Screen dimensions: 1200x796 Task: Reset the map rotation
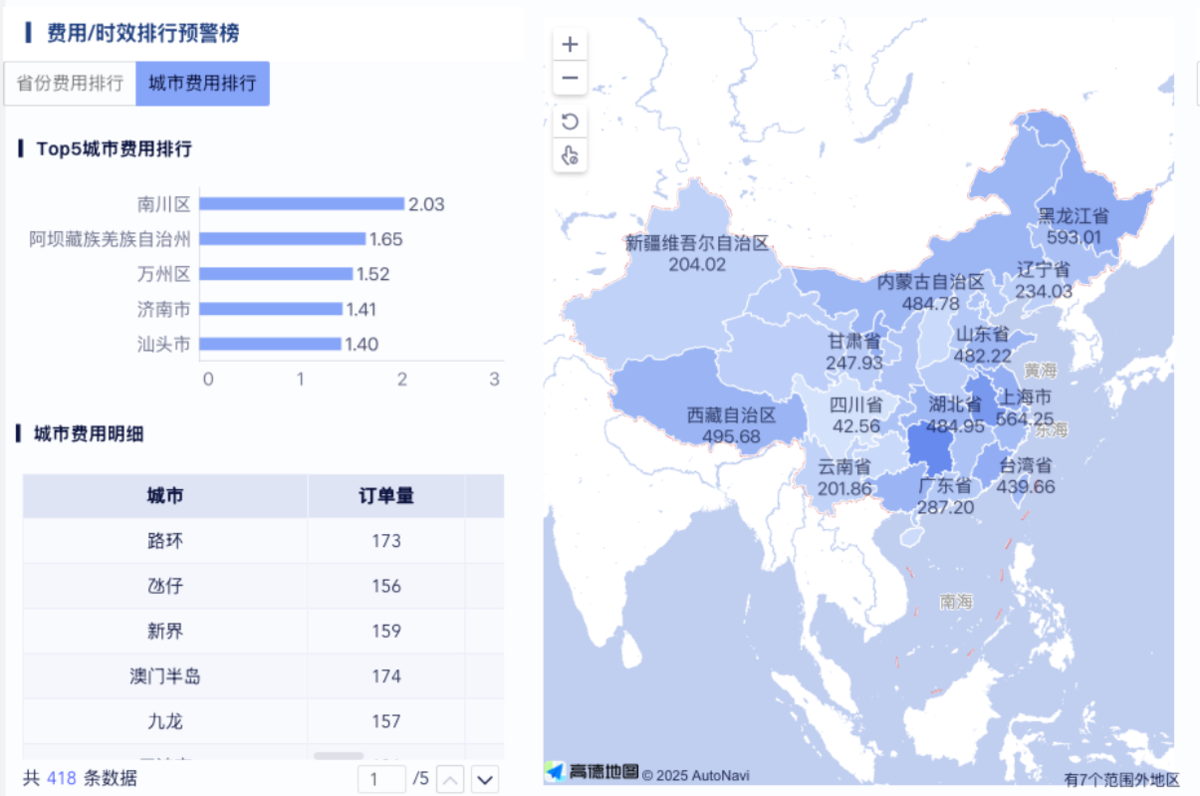click(569, 121)
